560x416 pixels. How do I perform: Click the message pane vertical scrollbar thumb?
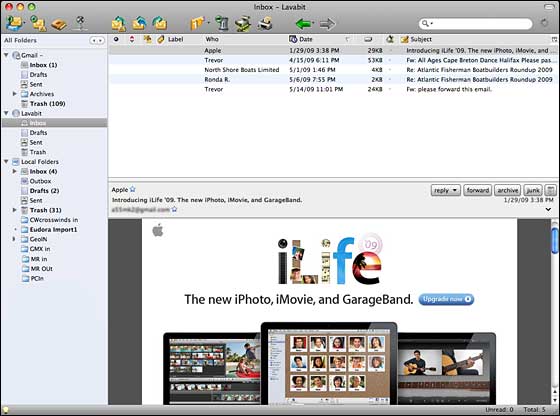(555, 240)
